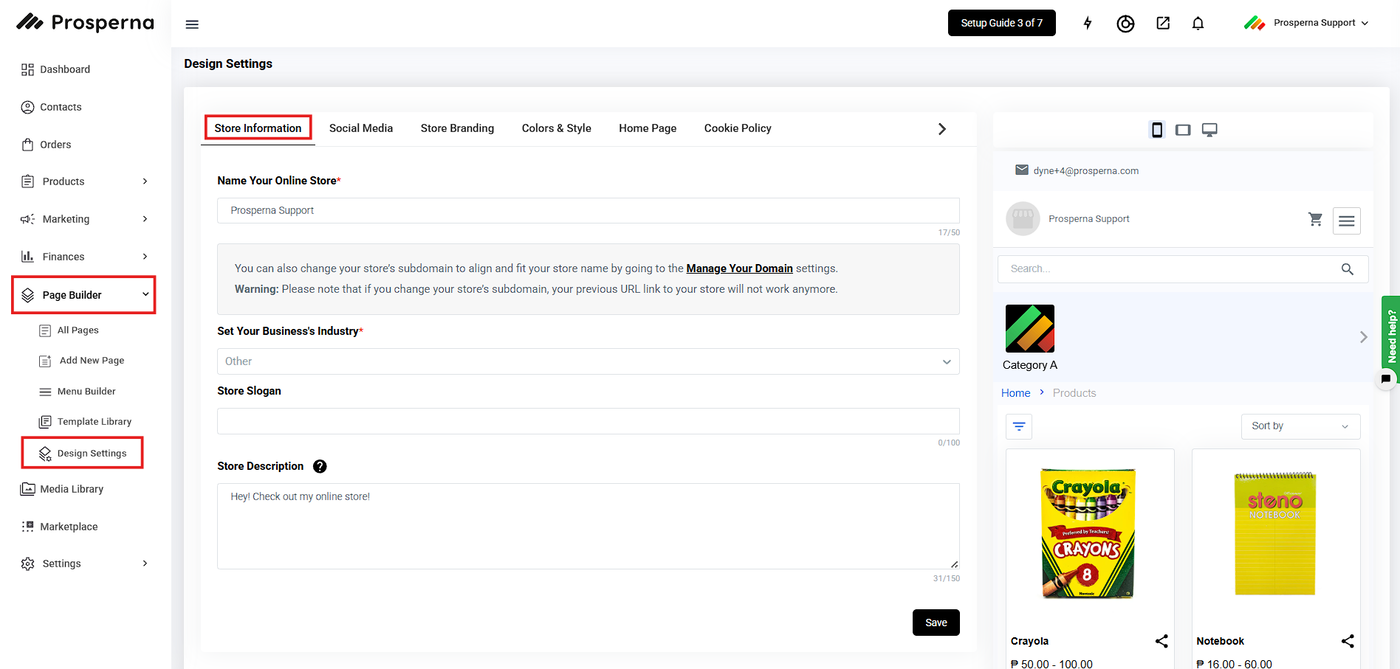Screen dimensions: 1400x669
Task: Share the Crayola product
Action: tap(1162, 641)
